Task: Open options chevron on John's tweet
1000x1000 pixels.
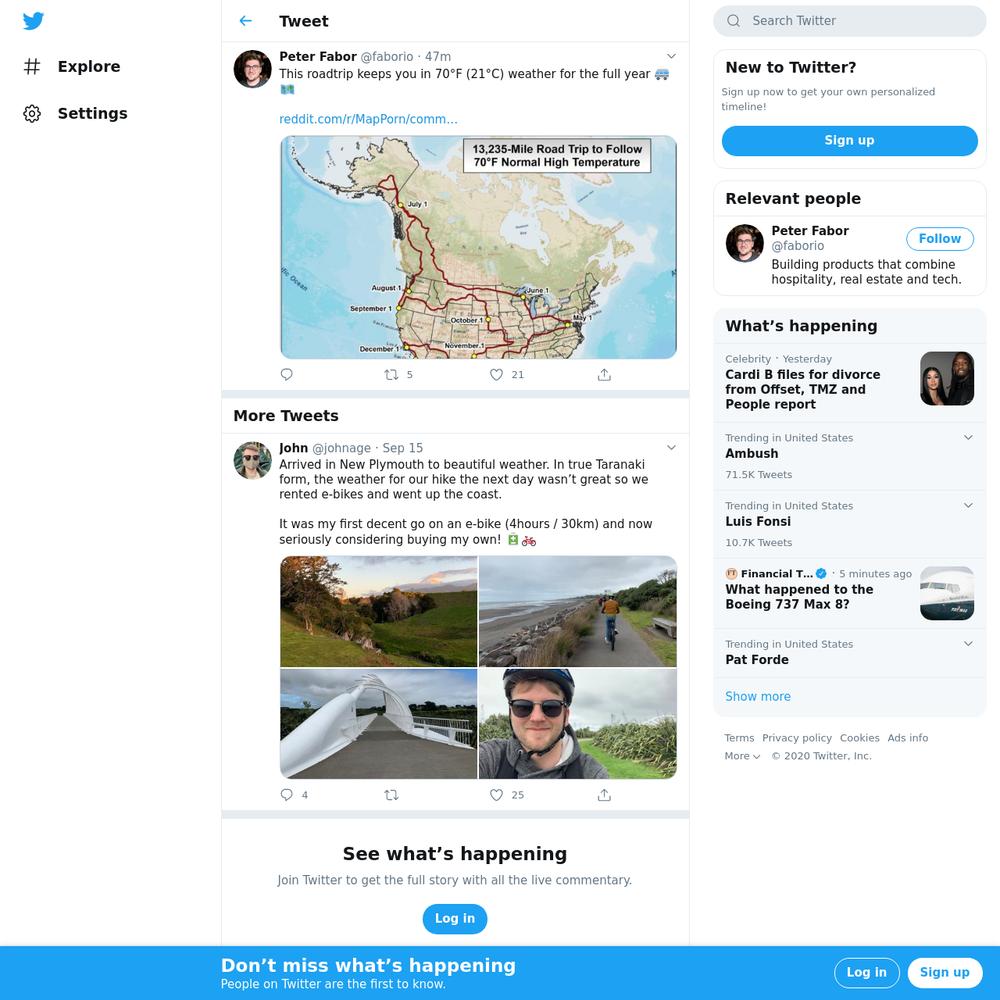Action: 671,447
